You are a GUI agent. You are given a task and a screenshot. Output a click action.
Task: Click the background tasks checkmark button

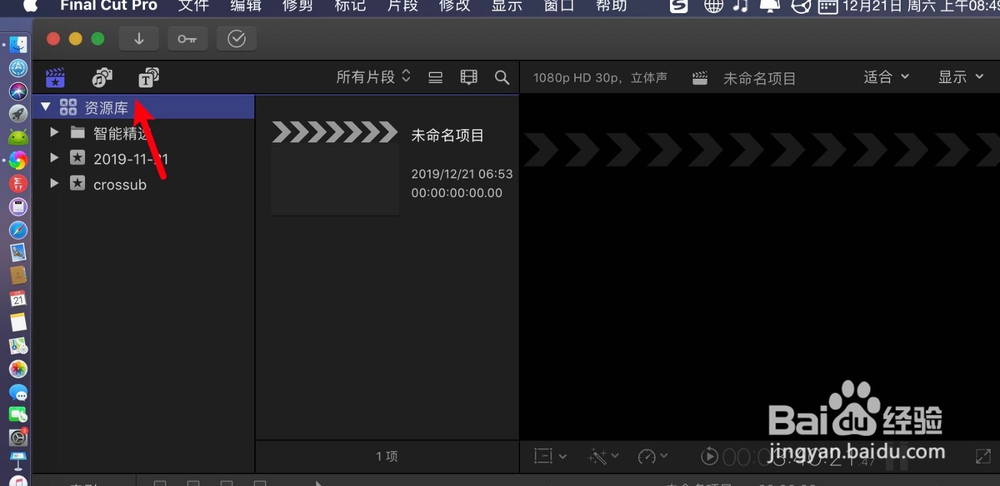[x=237, y=39]
